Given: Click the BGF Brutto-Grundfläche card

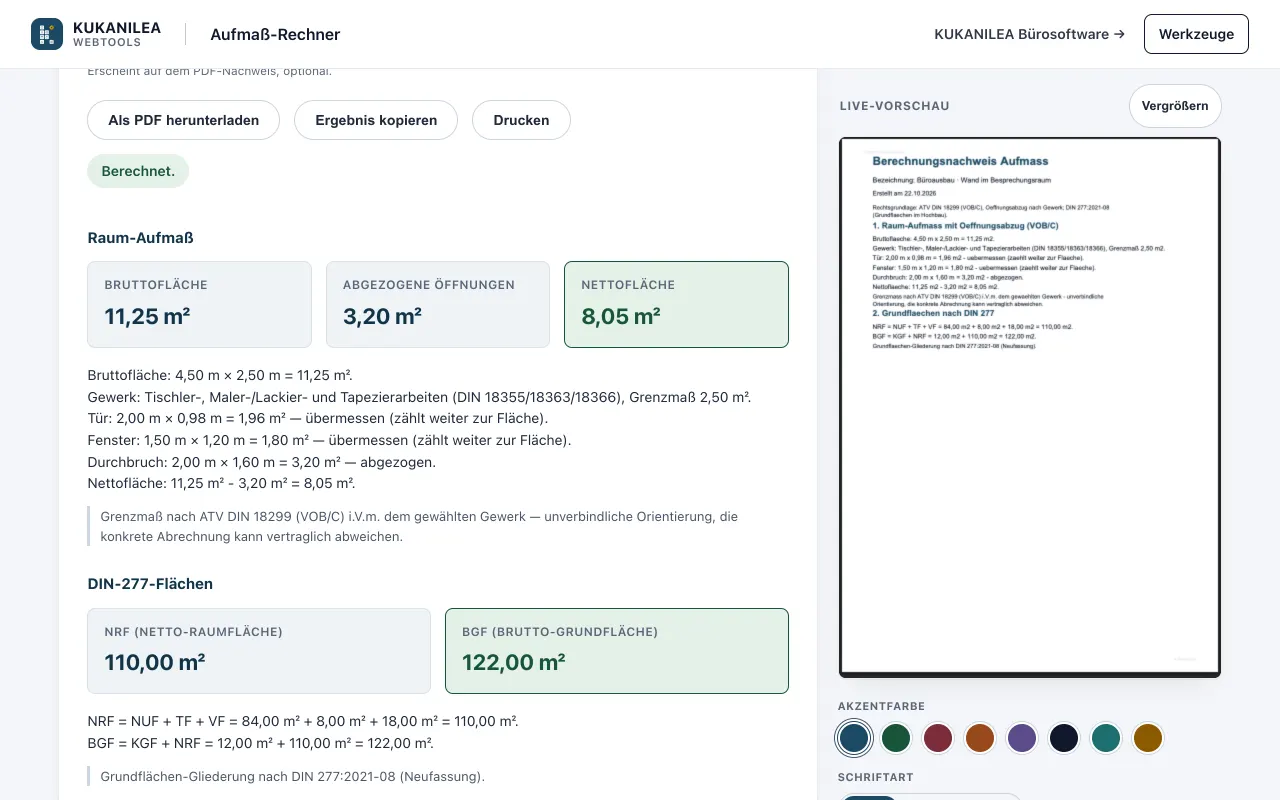Looking at the screenshot, I should (x=617, y=651).
